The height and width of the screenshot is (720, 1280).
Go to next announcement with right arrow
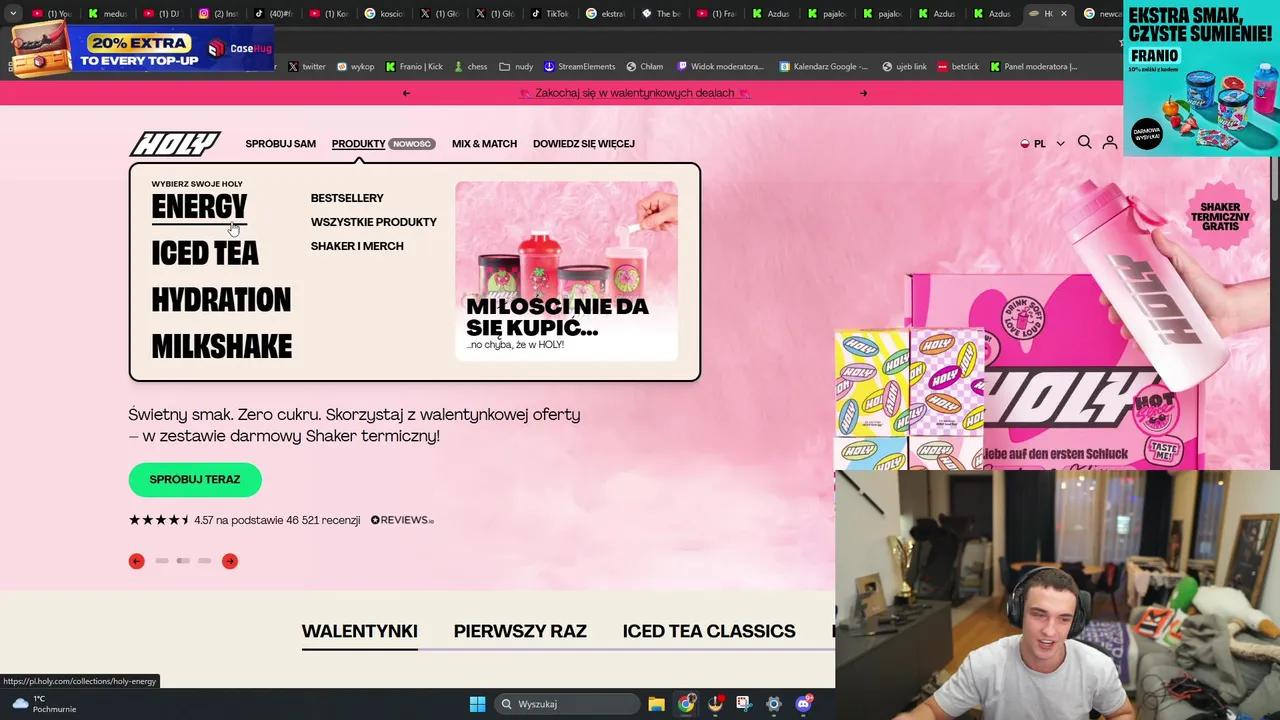(864, 93)
